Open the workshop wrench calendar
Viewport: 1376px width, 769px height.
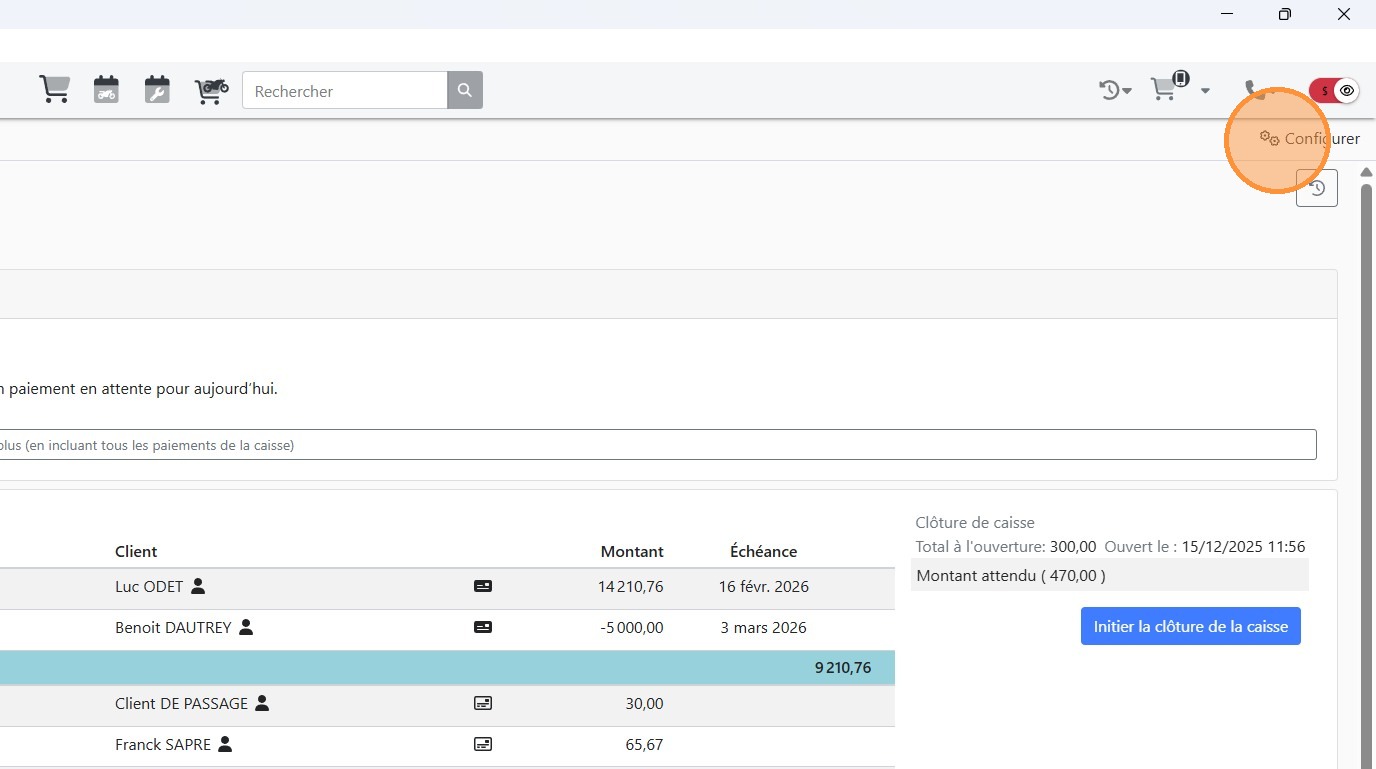coord(157,90)
